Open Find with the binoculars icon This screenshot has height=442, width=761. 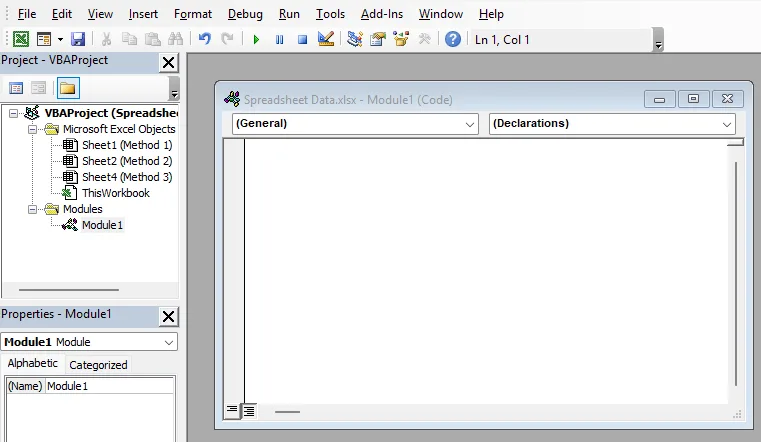tap(175, 39)
